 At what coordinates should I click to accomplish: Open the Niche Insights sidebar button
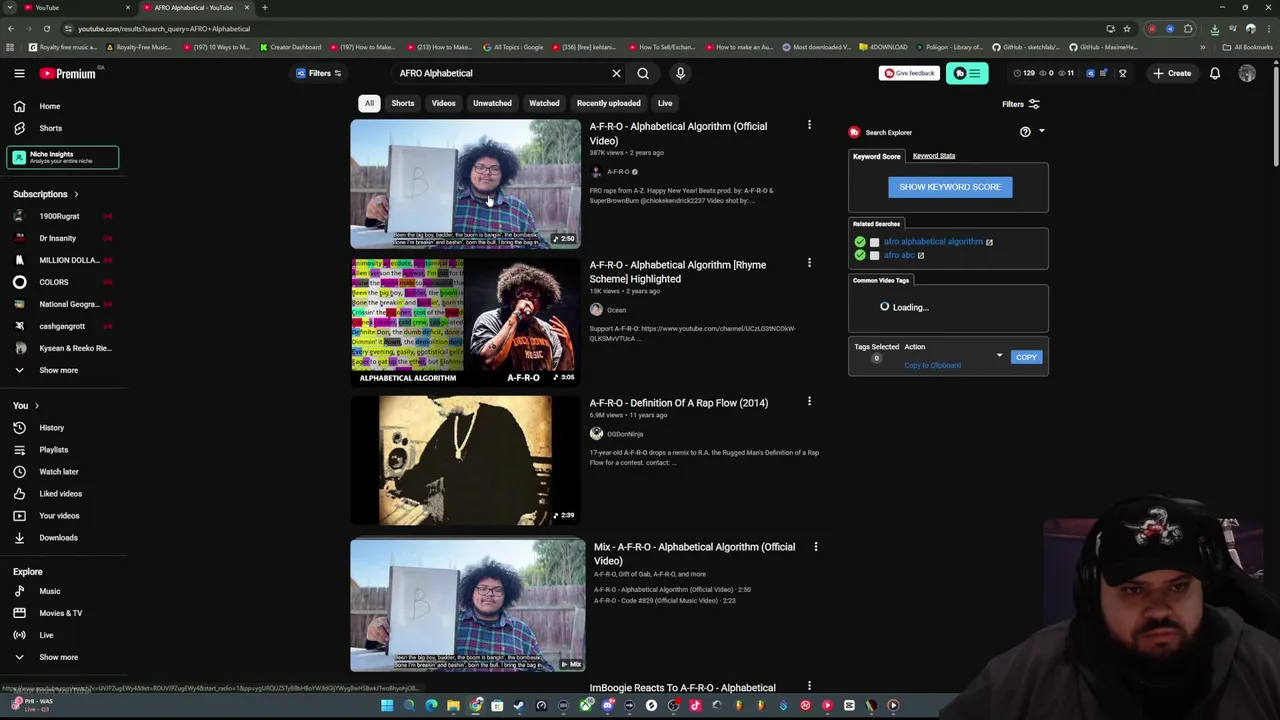tap(62, 157)
